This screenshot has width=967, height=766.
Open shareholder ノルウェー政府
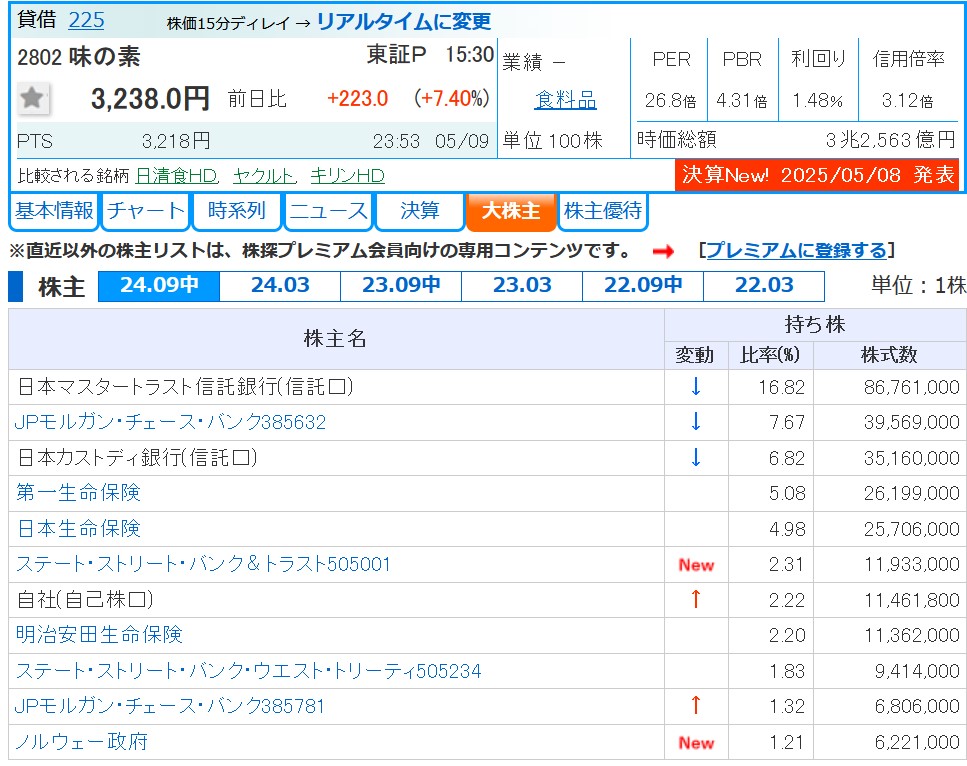(x=81, y=741)
